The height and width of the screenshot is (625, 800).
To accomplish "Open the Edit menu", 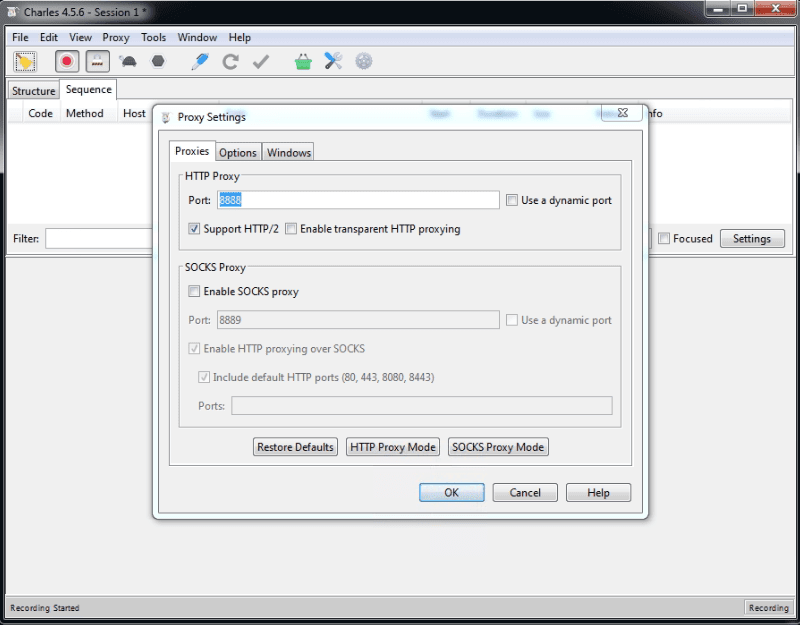I will click(49, 37).
